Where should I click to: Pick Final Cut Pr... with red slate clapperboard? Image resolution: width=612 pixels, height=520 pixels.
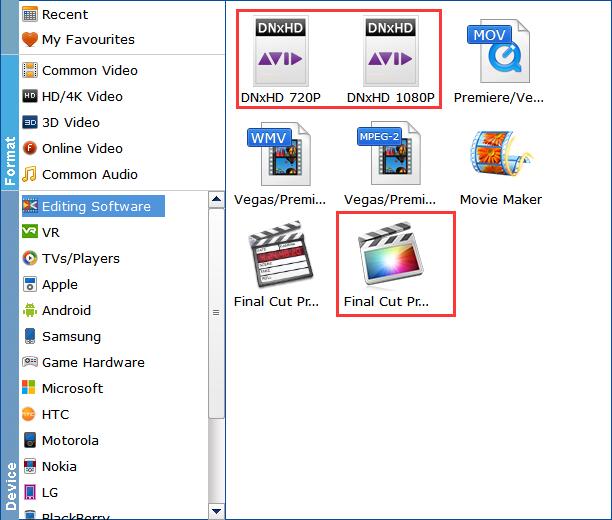(x=277, y=265)
